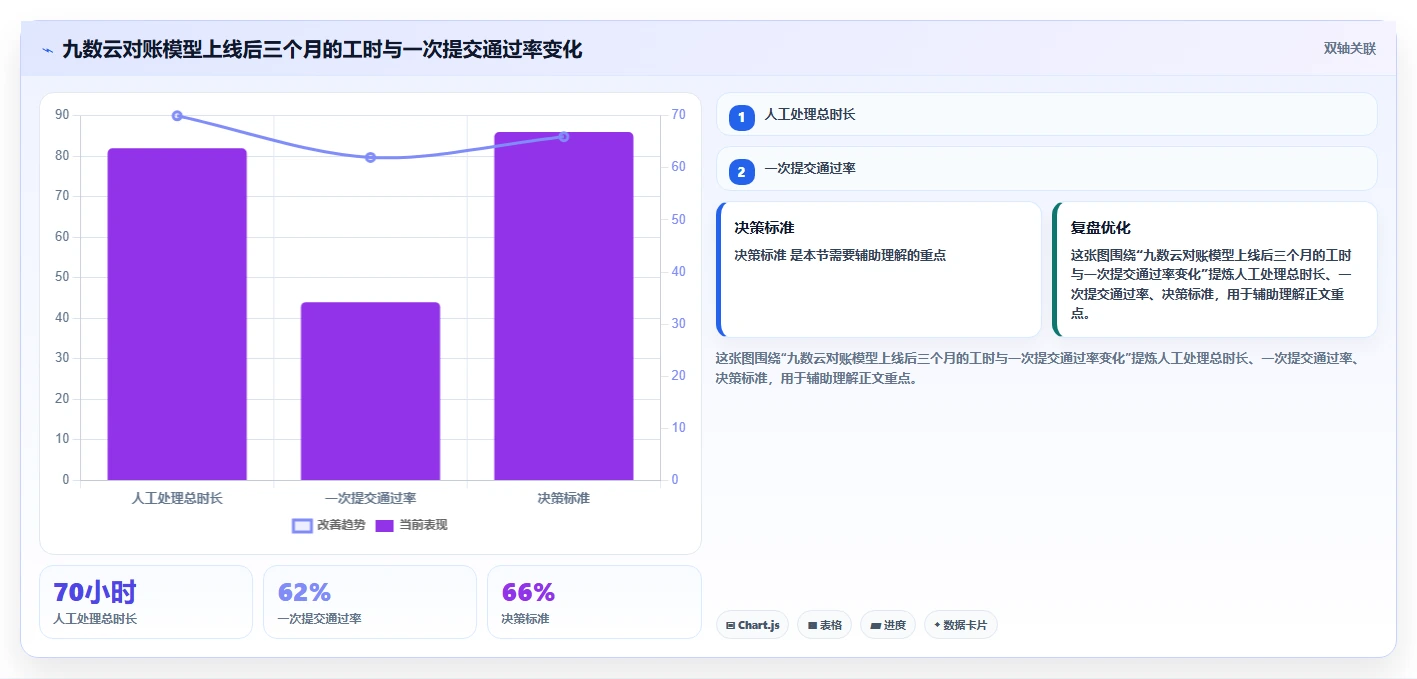The height and width of the screenshot is (679, 1417).
Task: Click the 66% stat card
Action: 594,602
